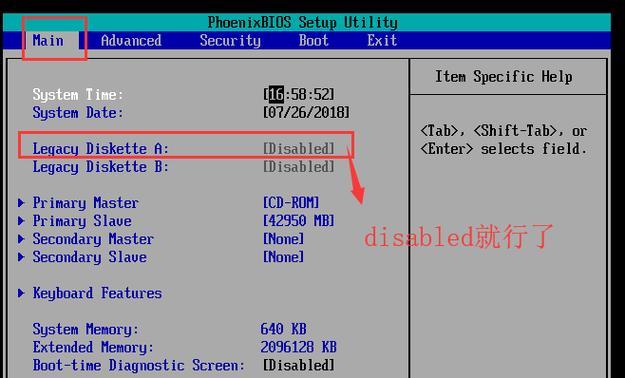This screenshot has height=378, width=625.
Task: Open the Advanced tab
Action: (x=131, y=41)
